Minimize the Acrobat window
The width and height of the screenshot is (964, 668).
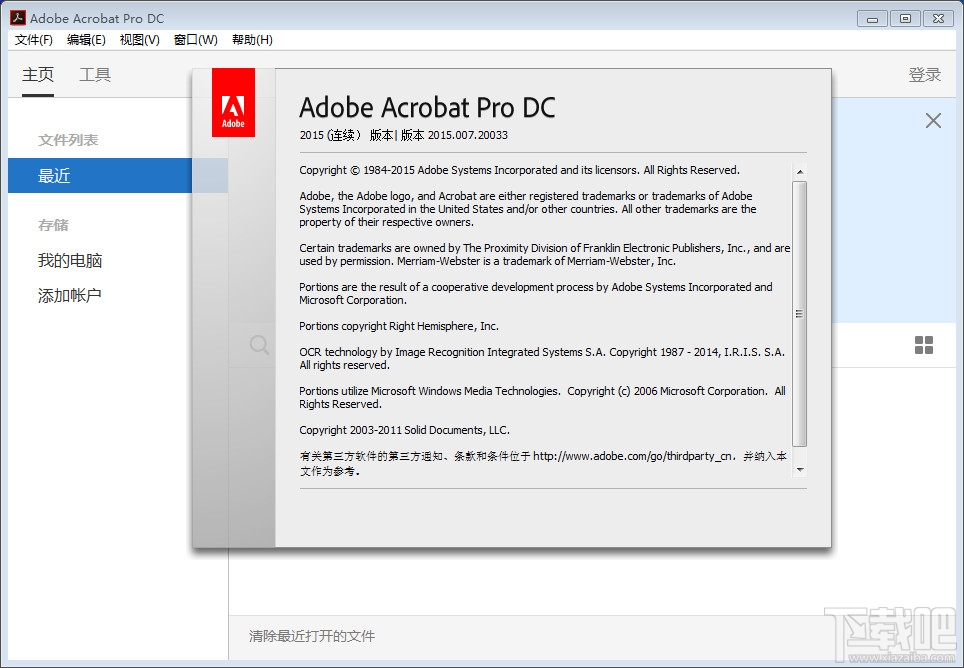click(x=872, y=18)
